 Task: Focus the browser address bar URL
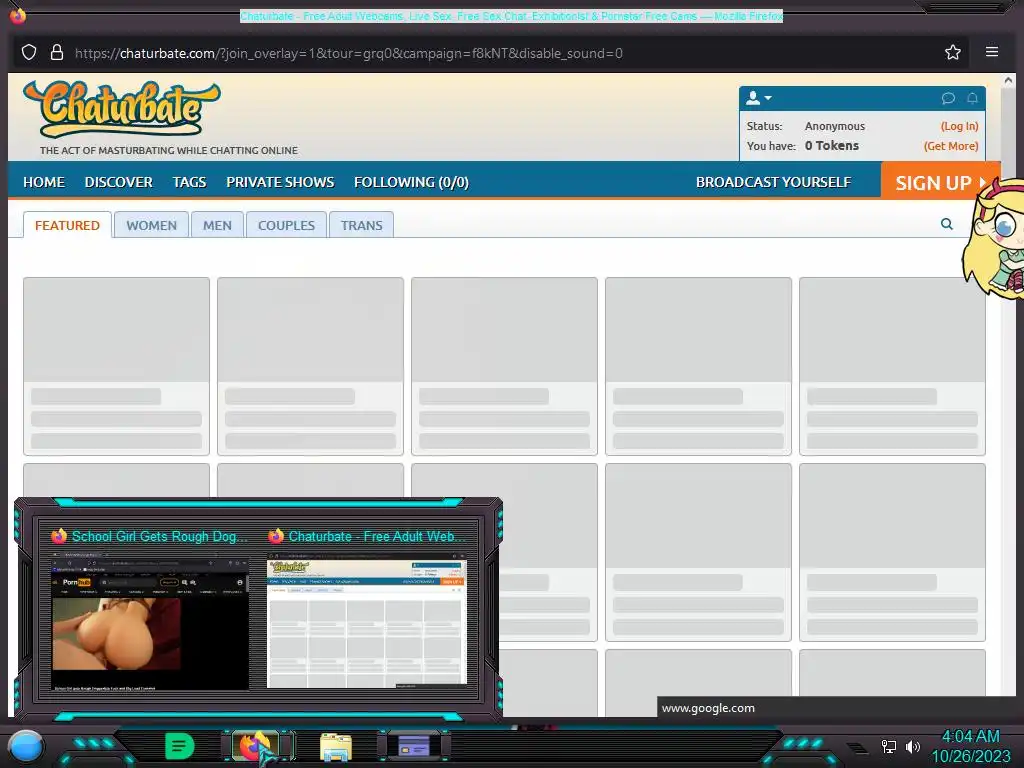(349, 53)
